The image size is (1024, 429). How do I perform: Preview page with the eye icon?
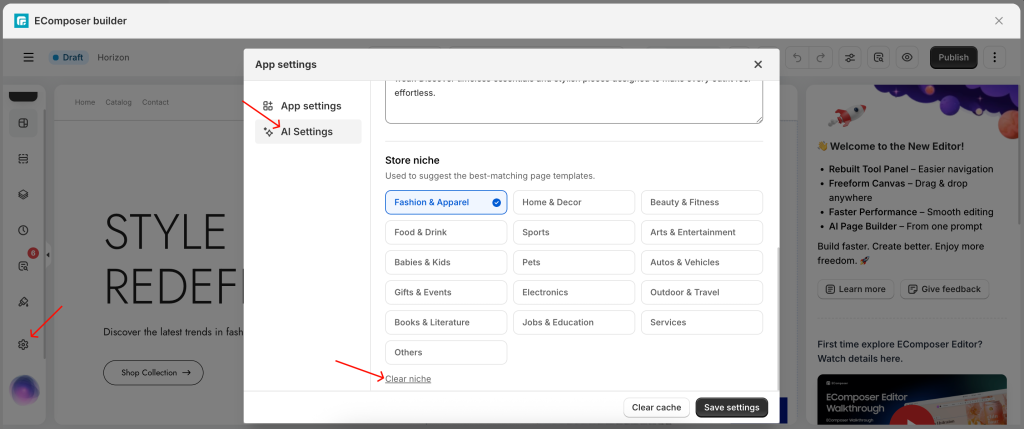(x=907, y=57)
